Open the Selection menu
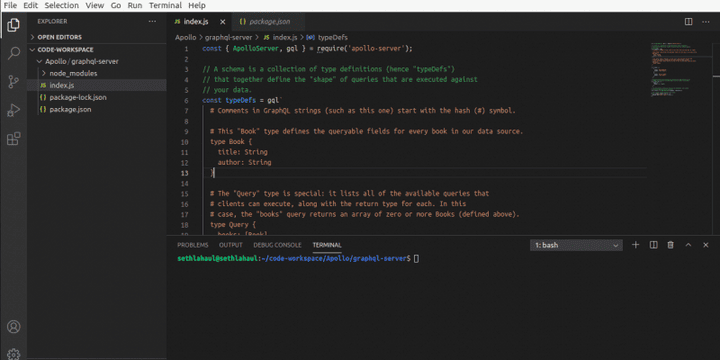 tap(62, 6)
